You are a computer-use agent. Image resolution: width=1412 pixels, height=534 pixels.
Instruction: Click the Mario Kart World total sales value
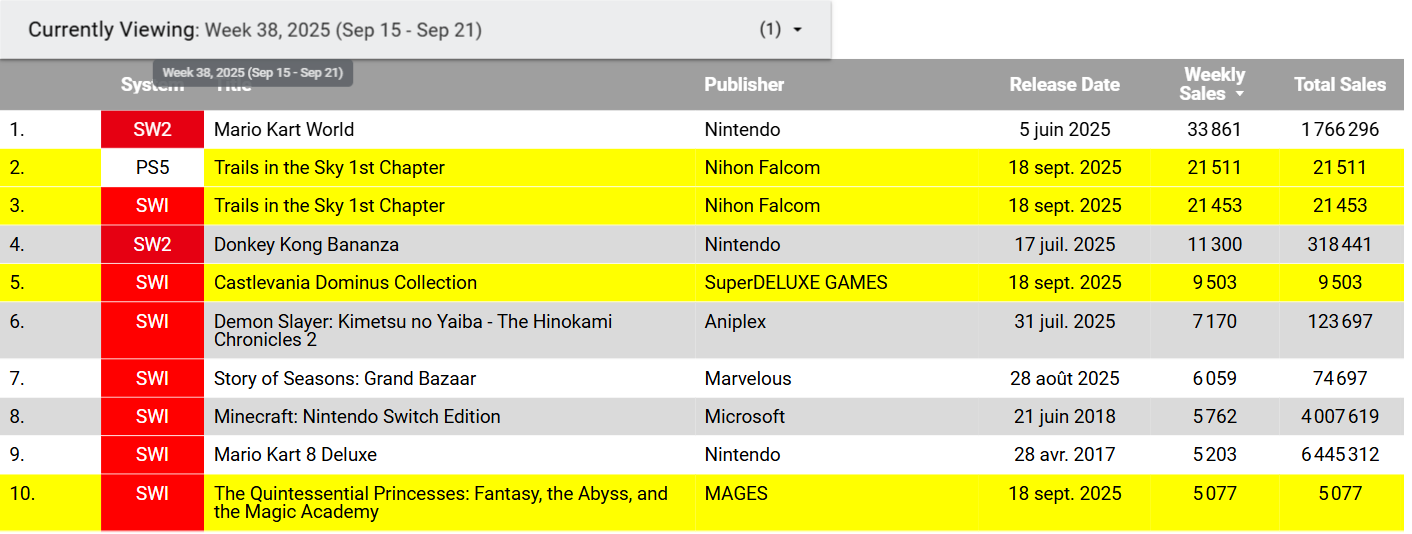pos(1342,130)
